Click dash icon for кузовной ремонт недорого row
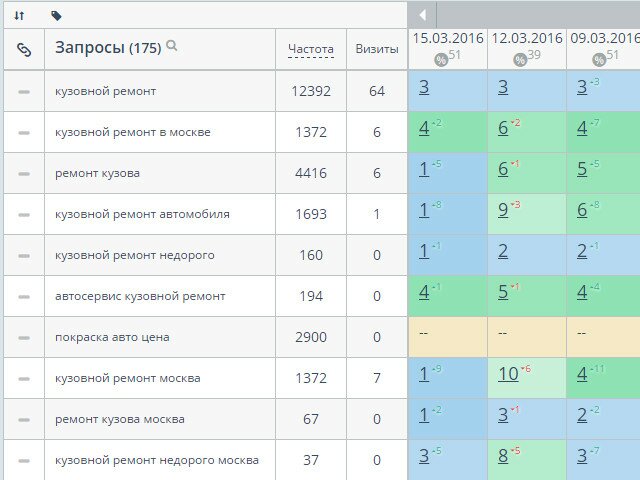 (24, 256)
